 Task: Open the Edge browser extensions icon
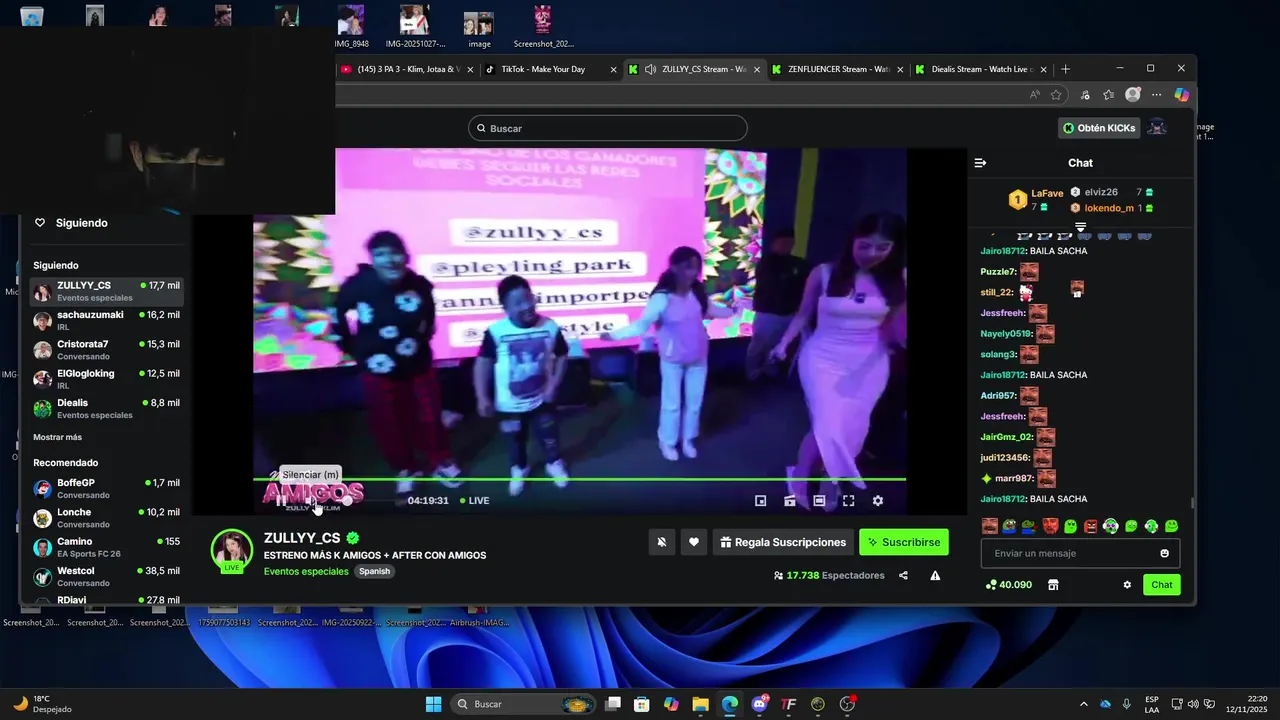(1085, 94)
